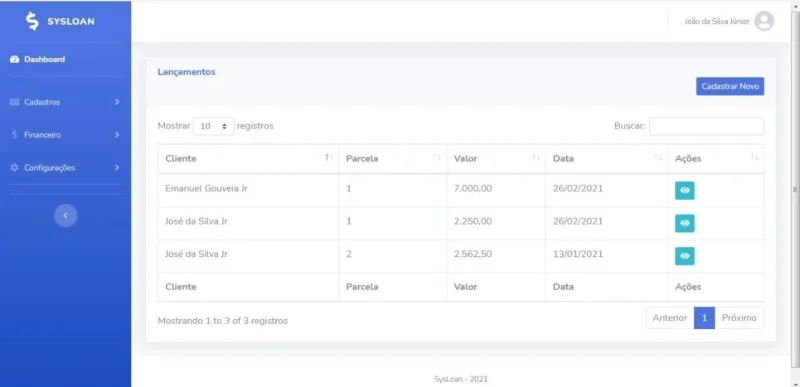View José da Silva Jr parcela 1
Viewport: 800px width, 387px height.
pyautogui.click(x=685, y=223)
